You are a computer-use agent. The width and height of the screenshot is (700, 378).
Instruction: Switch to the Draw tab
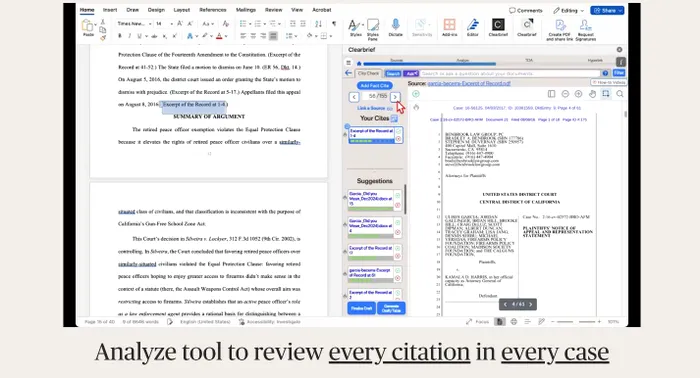(133, 10)
